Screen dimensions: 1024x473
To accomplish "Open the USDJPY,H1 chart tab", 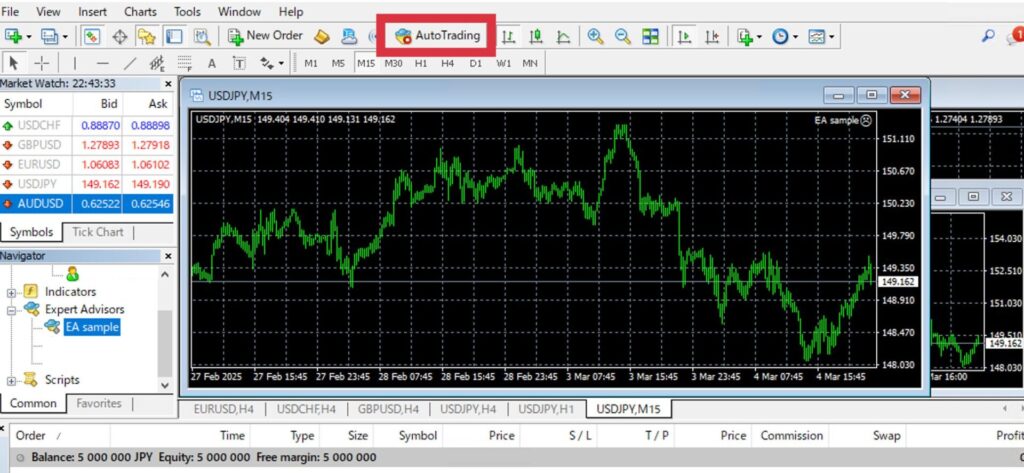I will click(546, 410).
